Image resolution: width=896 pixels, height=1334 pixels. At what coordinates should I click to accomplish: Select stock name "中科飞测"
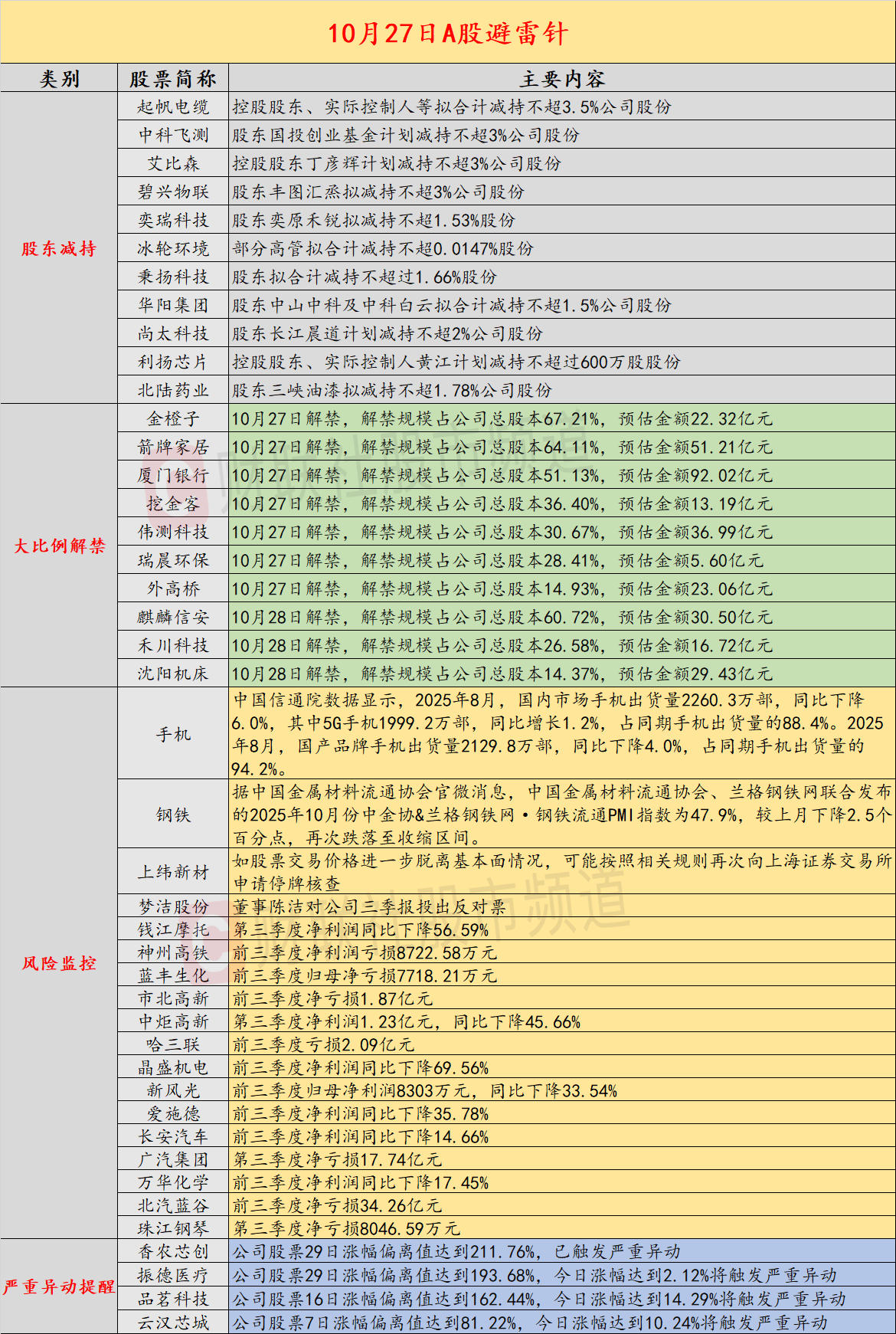click(x=173, y=136)
